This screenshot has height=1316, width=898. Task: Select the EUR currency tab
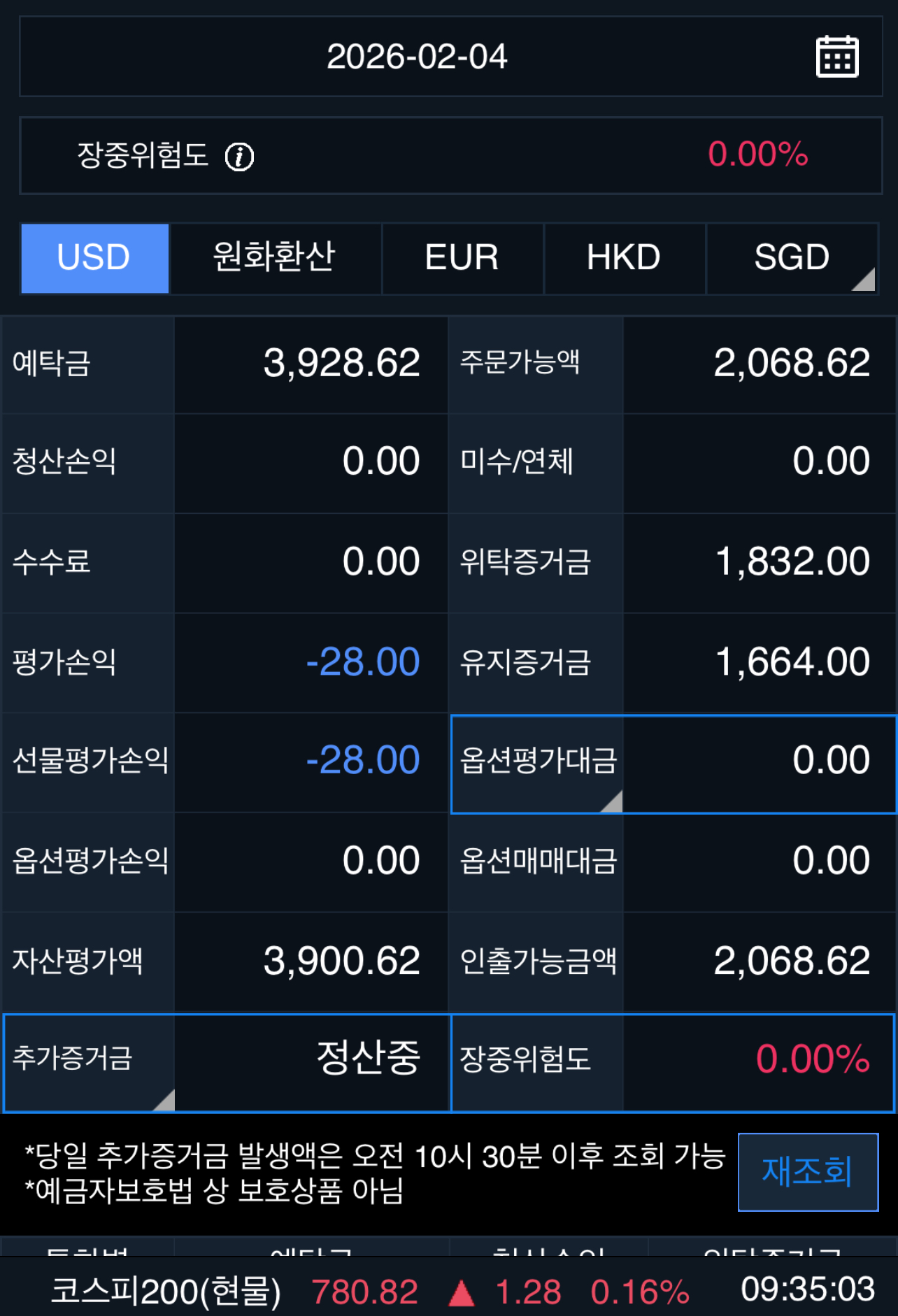tap(462, 258)
